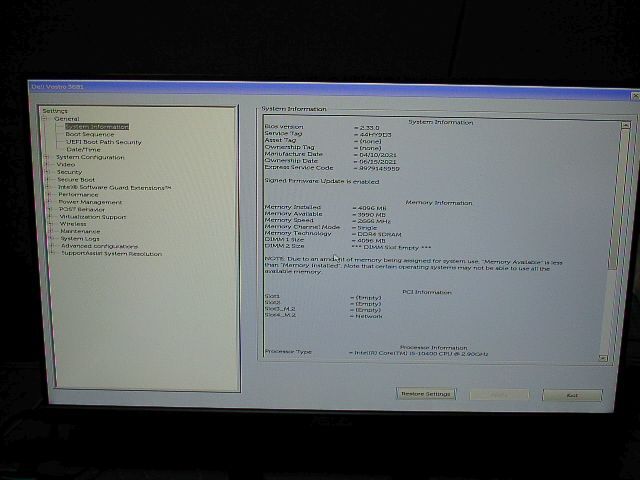Select SupportAssist System Resolution
This screenshot has height=480, width=640.
[111, 253]
